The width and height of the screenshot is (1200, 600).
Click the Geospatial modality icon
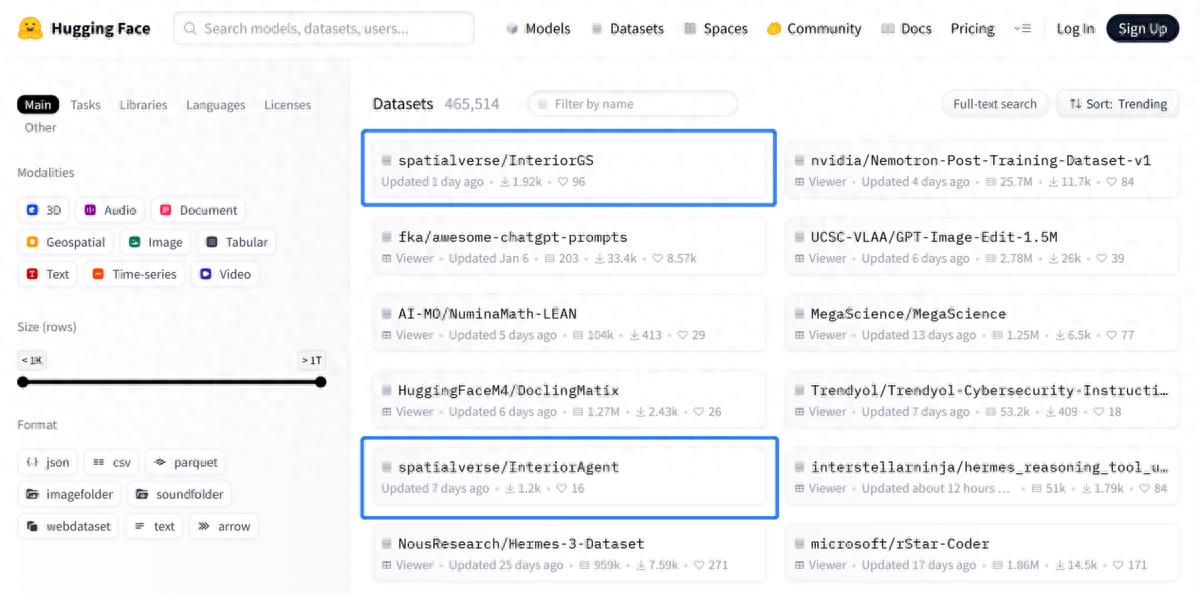pos(32,242)
